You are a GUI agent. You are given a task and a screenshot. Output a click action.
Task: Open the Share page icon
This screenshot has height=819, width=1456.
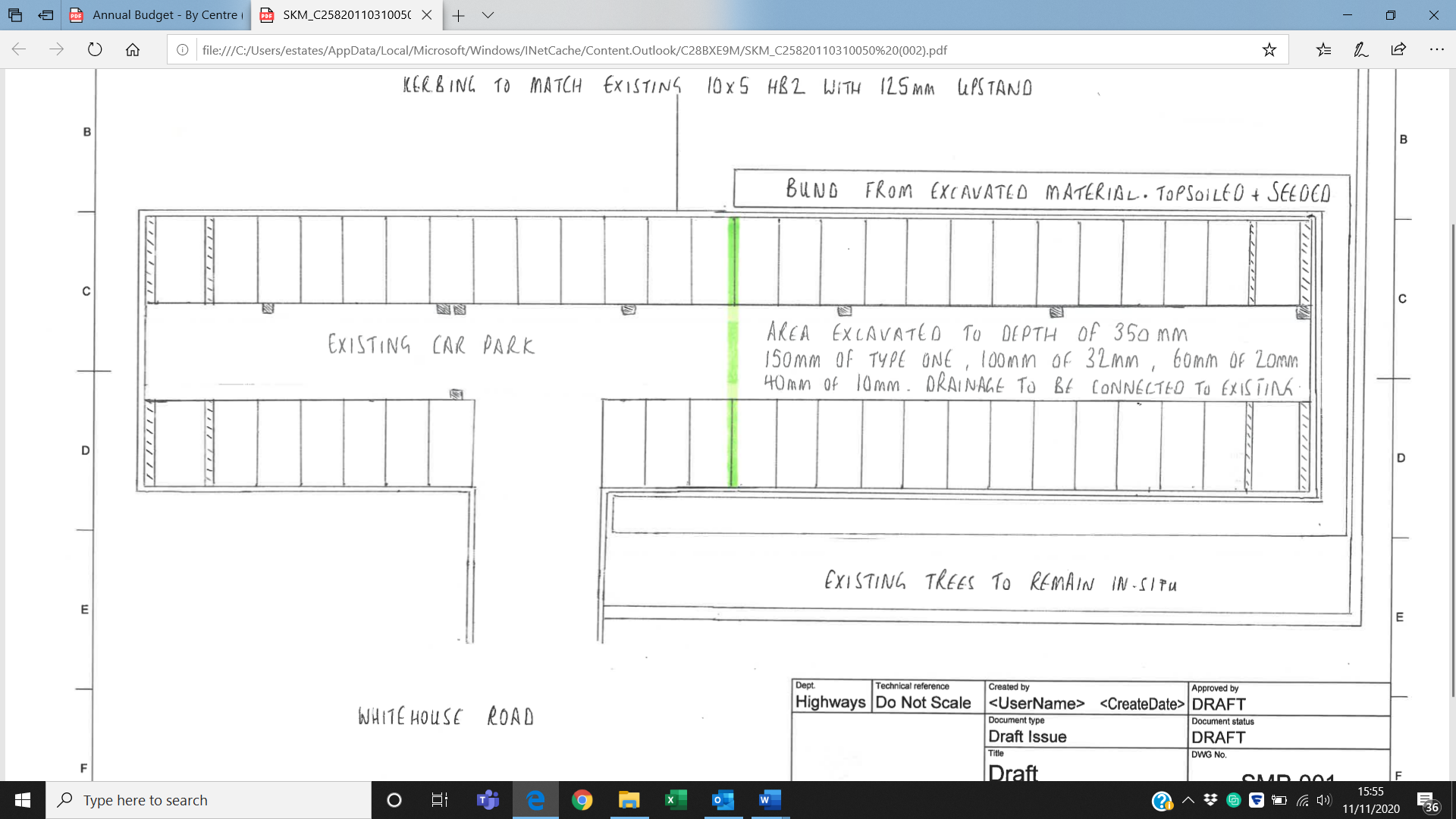click(x=1398, y=50)
